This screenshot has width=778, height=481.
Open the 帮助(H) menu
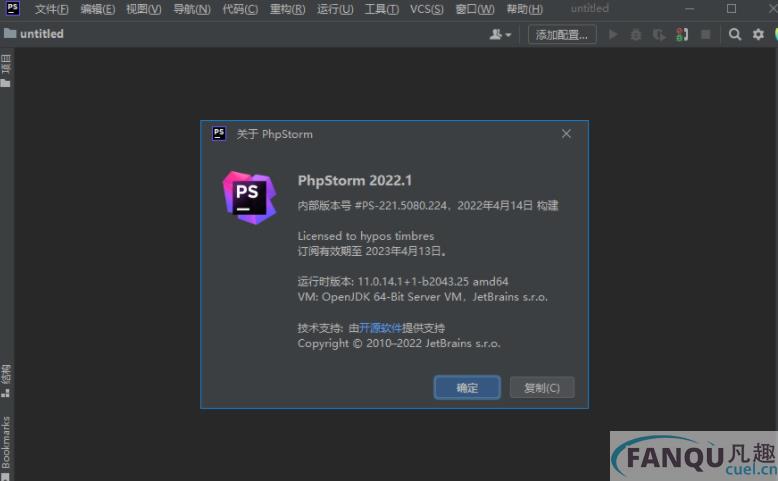tap(524, 9)
